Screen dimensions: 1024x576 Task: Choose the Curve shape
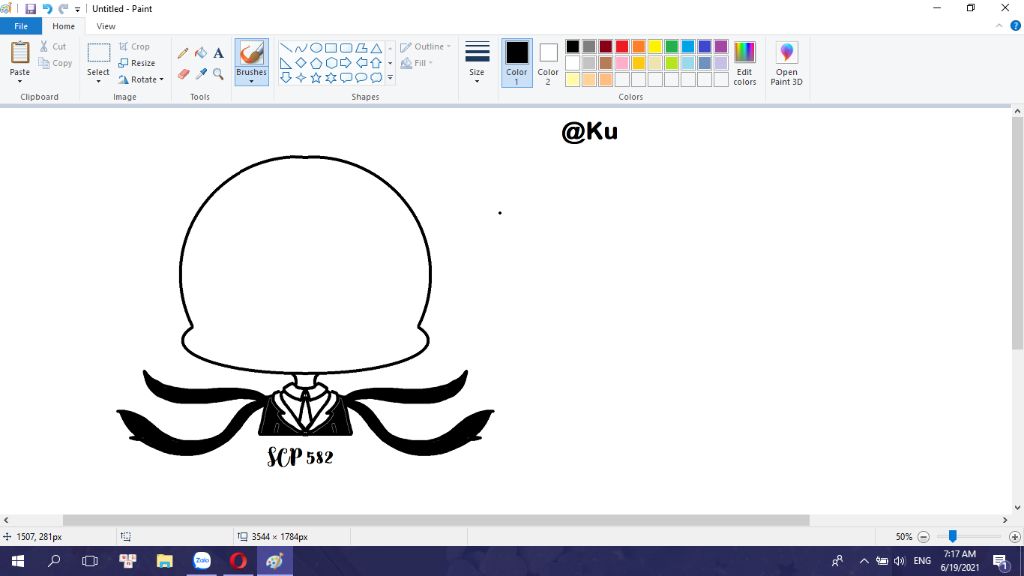click(x=300, y=48)
